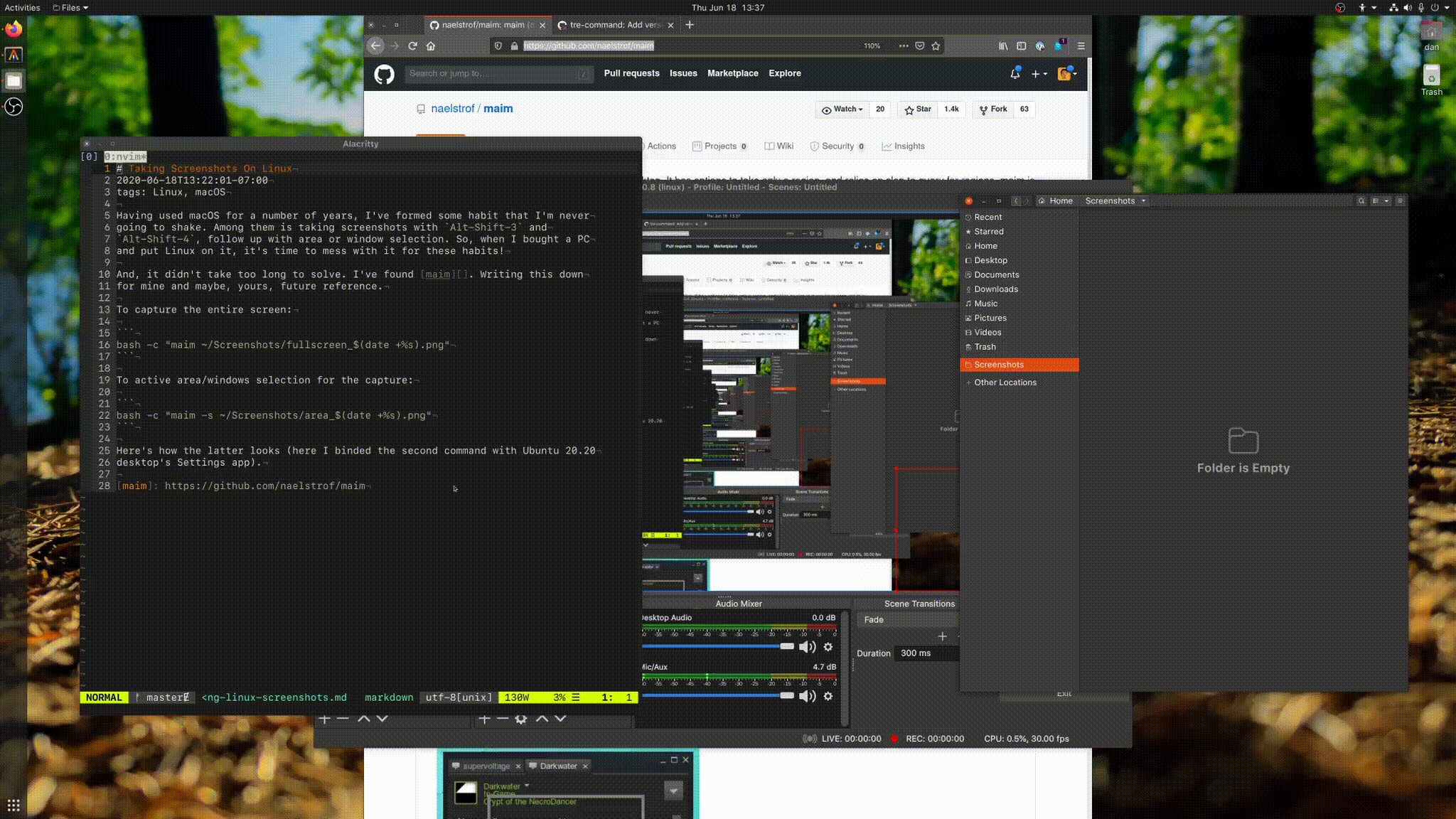This screenshot has height=819, width=1456.
Task: Click the GitHub star icon for maim
Action: [911, 109]
